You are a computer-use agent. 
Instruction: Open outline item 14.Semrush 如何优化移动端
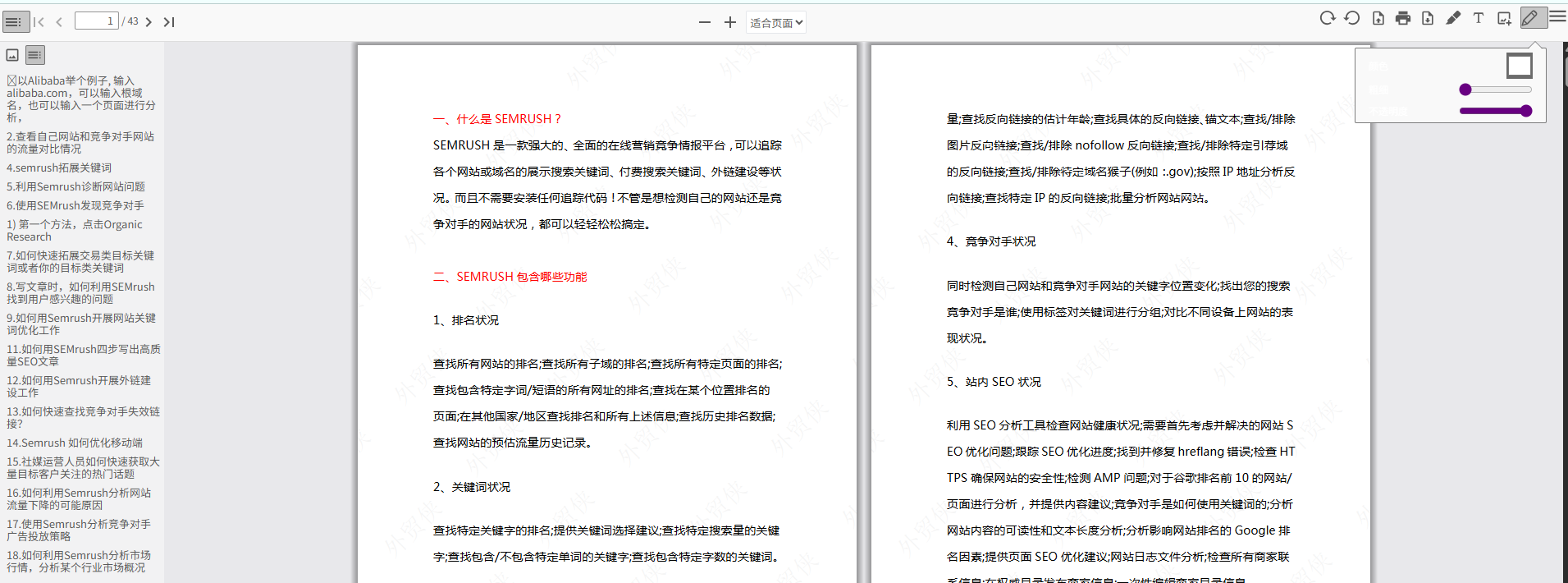75,443
